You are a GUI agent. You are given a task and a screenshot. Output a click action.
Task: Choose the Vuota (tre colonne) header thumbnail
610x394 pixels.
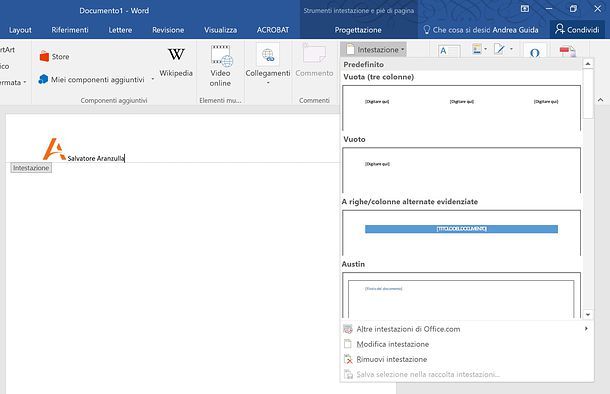(461, 108)
